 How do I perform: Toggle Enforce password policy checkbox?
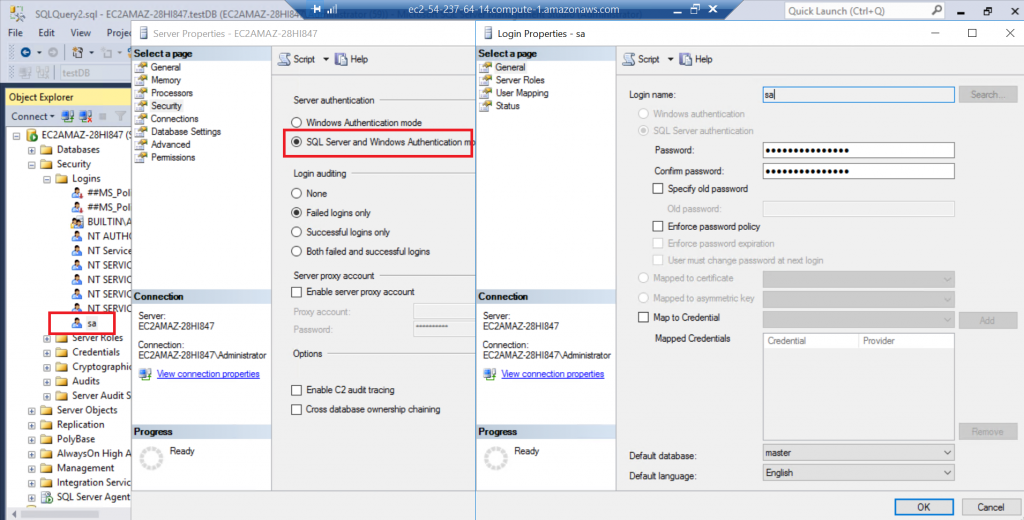click(658, 227)
